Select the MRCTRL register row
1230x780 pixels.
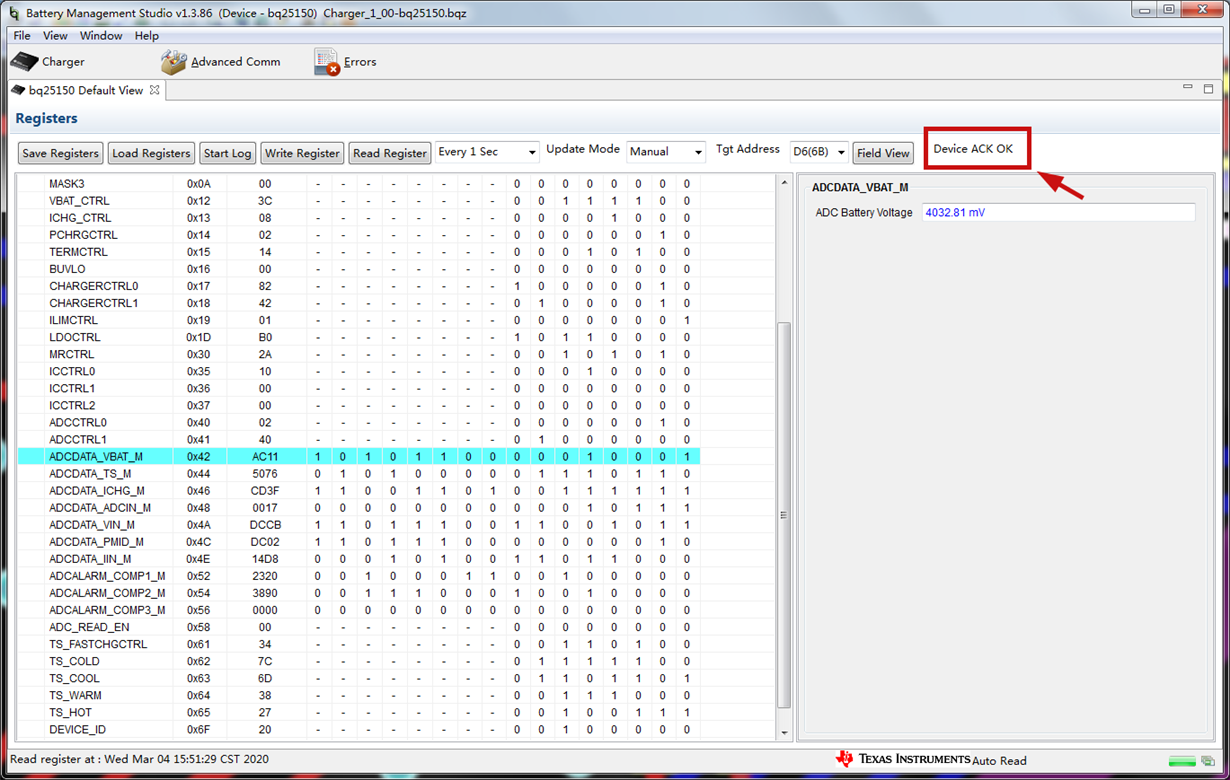(358, 354)
